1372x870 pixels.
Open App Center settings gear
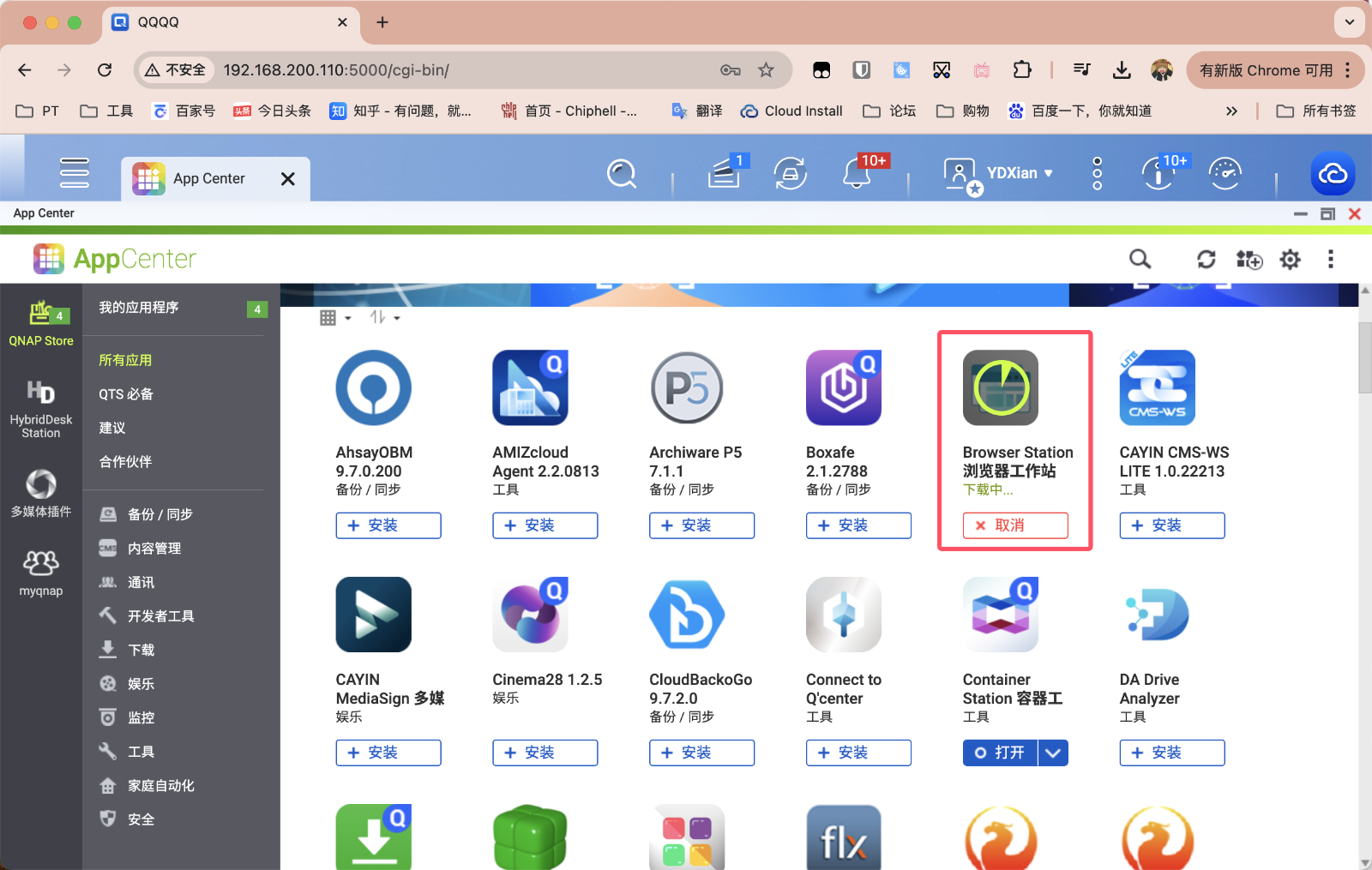pos(1290,259)
